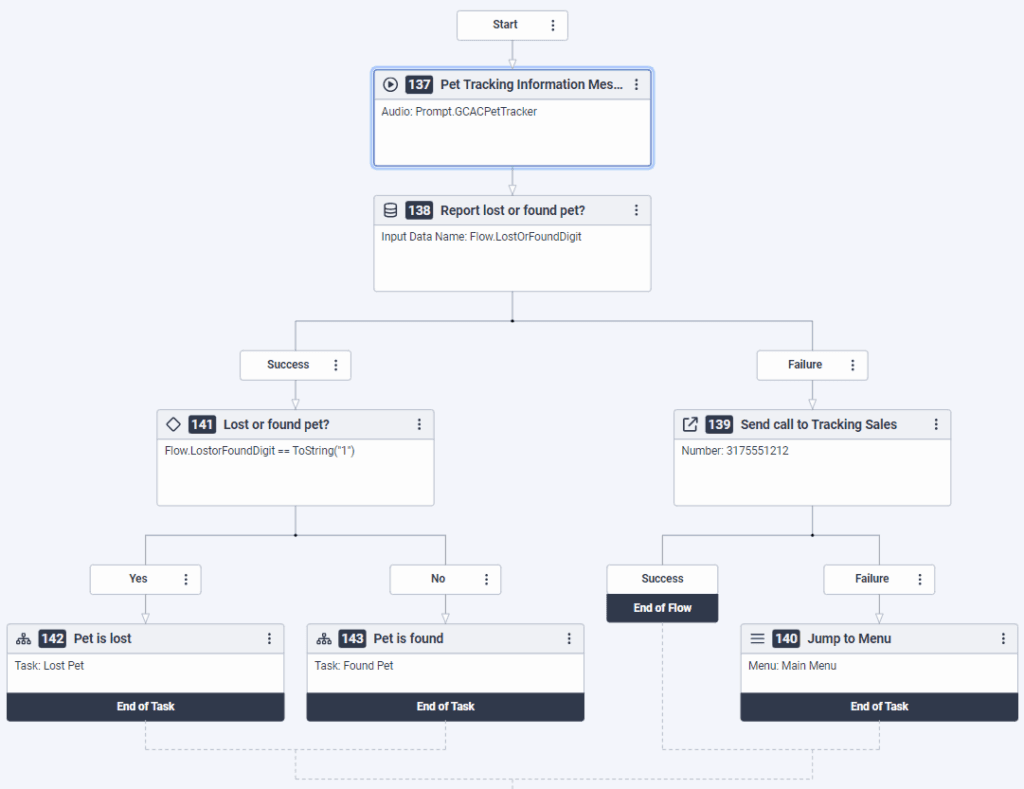Select the Pet is found step title
This screenshot has height=789, width=1024.
408,638
